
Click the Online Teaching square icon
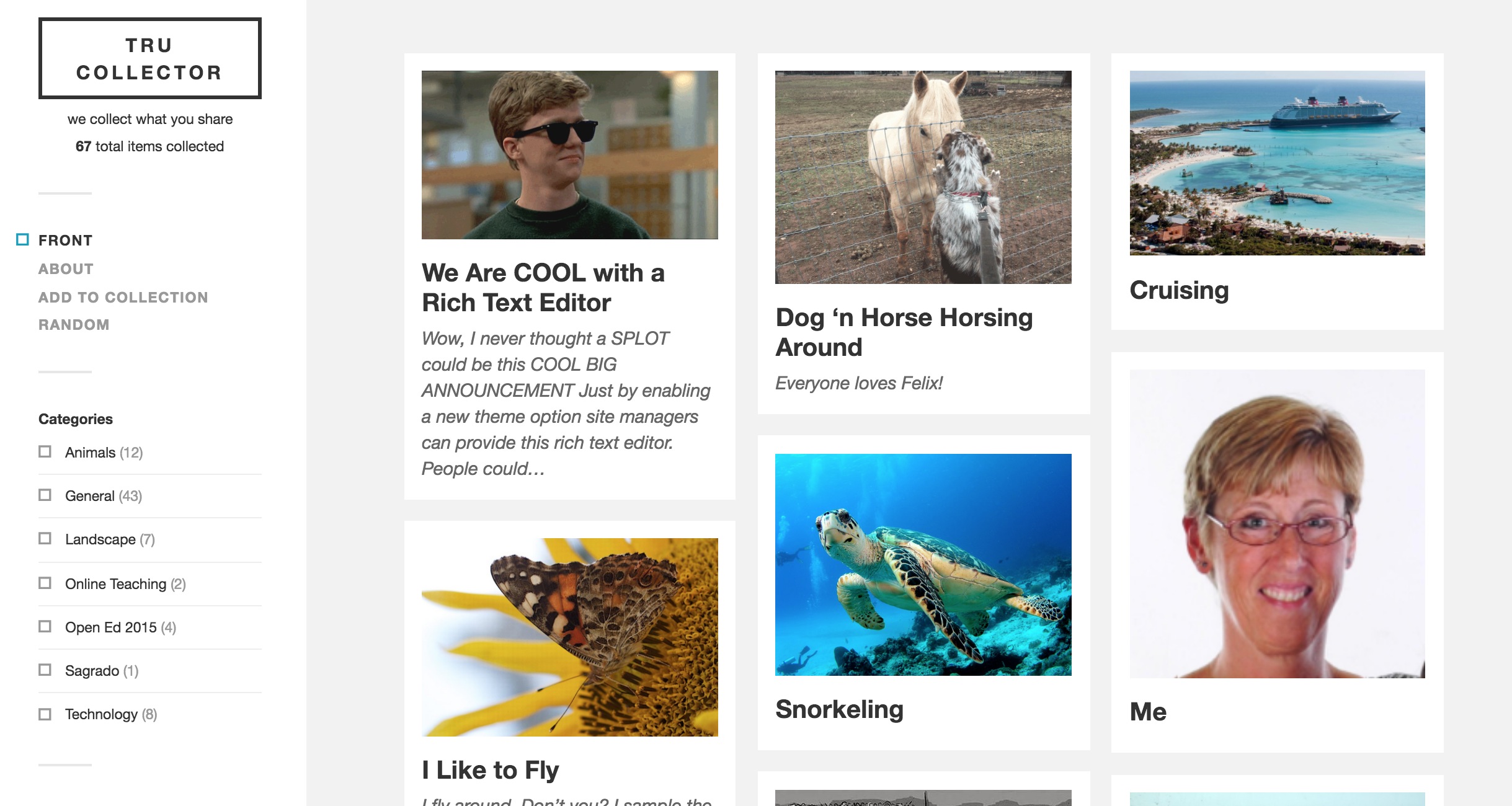pos(45,583)
